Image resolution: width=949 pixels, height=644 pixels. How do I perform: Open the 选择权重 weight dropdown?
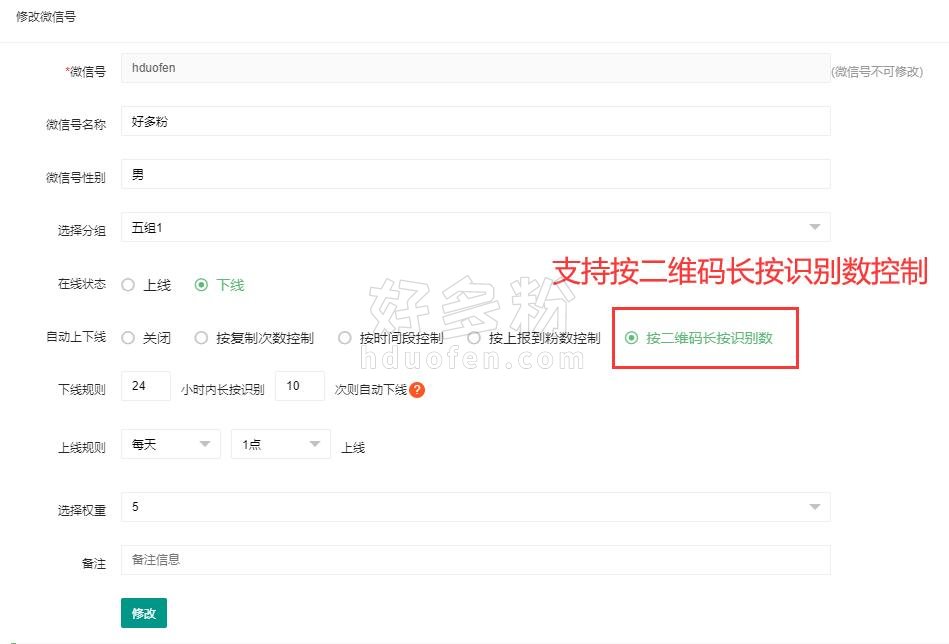click(x=475, y=507)
